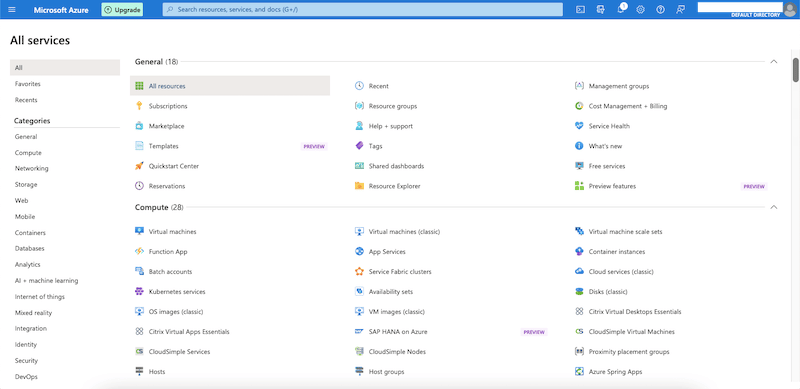800x389 pixels.
Task: Choose the DevOps category
Action: click(26, 377)
